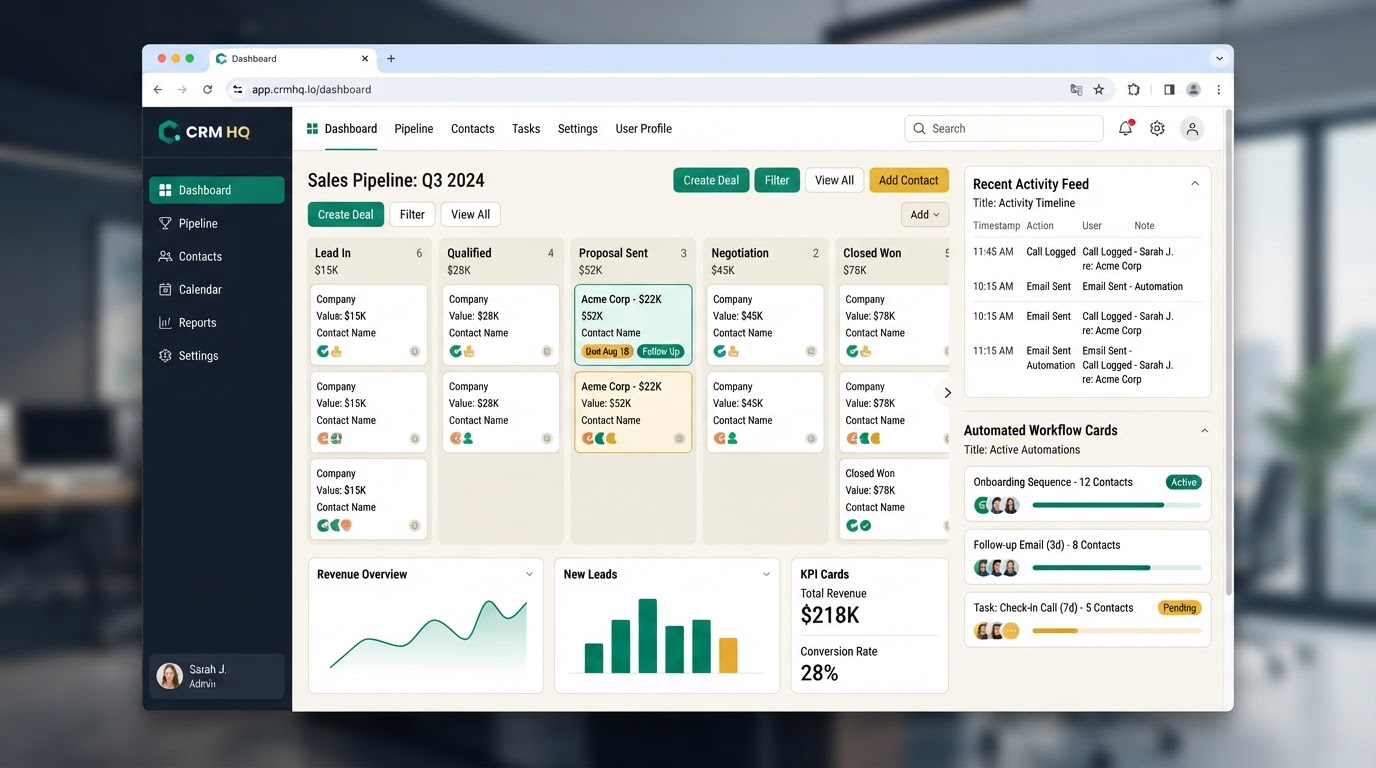The width and height of the screenshot is (1376, 768).
Task: Click the Pipeline funnel icon in sidebar
Action: pos(165,223)
